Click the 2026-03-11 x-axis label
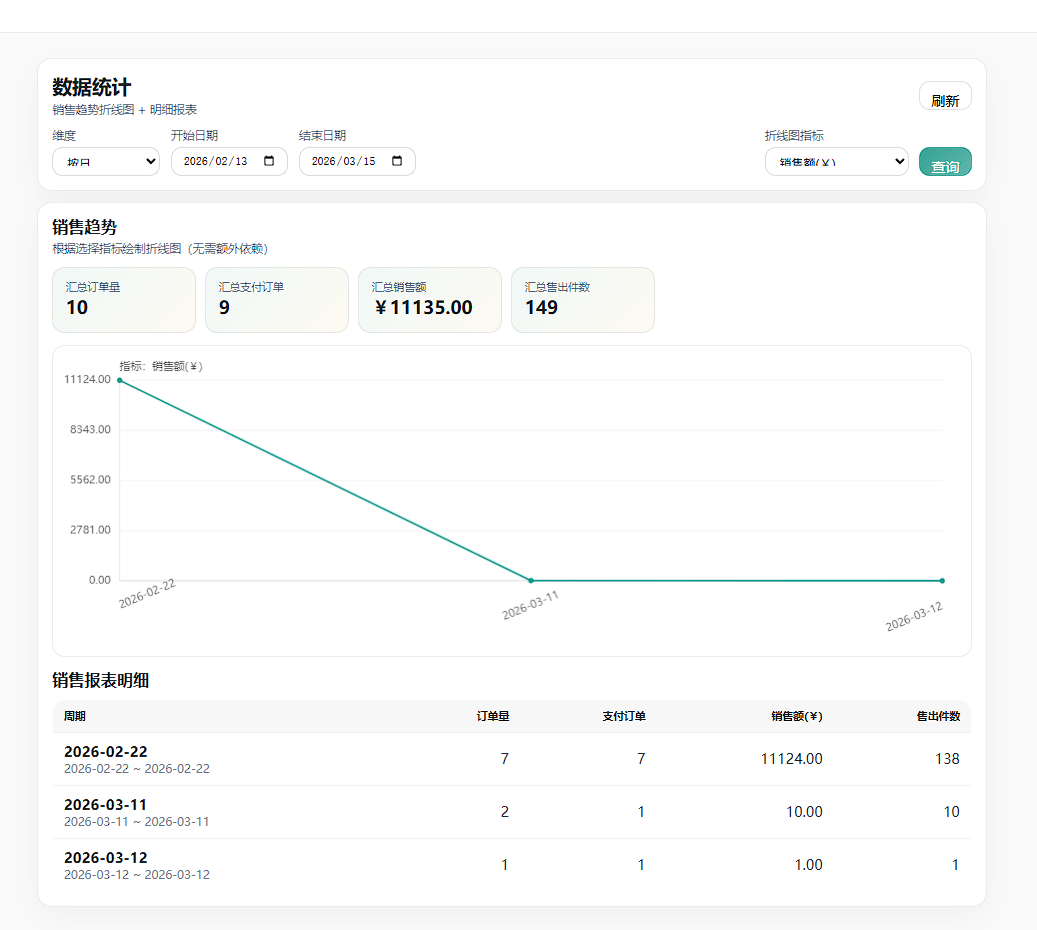The width and height of the screenshot is (1037, 930). tap(530, 605)
